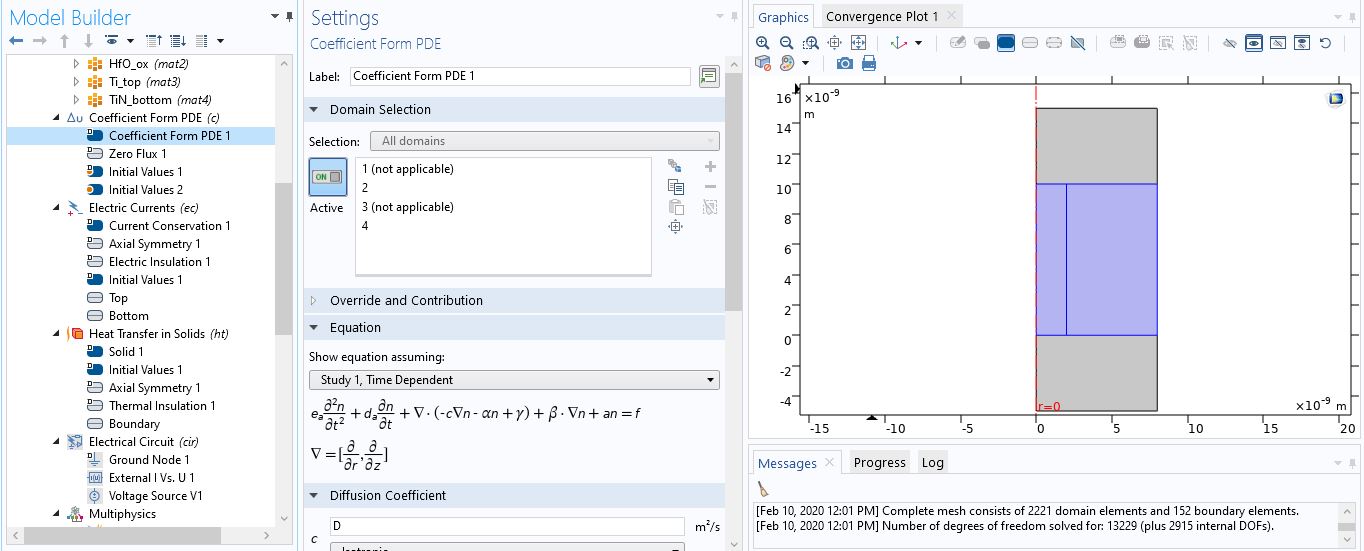This screenshot has width=1364, height=551.
Task: Click the Print graphics icon
Action: coord(869,63)
